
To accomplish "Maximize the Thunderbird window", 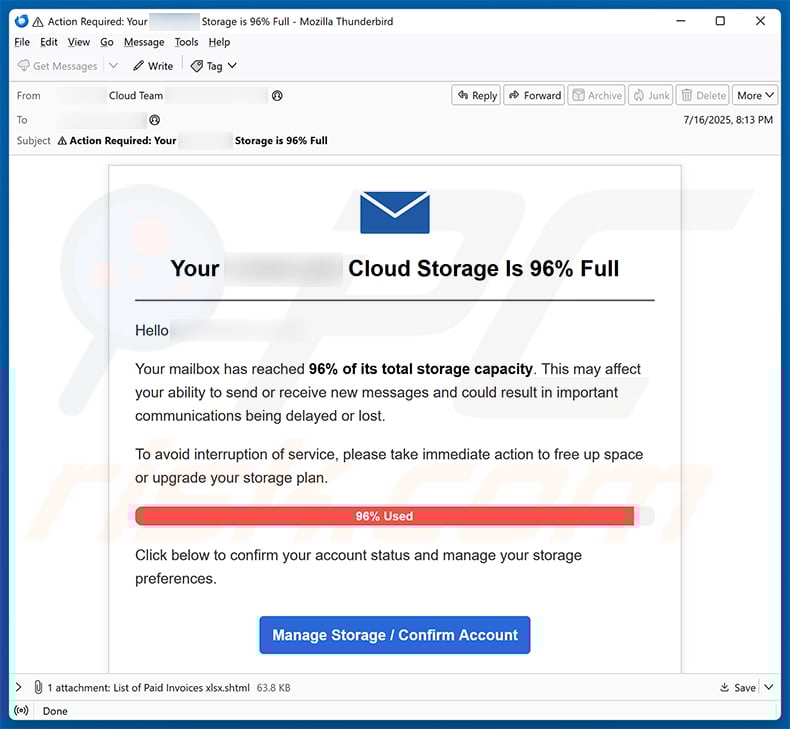I will (x=720, y=21).
